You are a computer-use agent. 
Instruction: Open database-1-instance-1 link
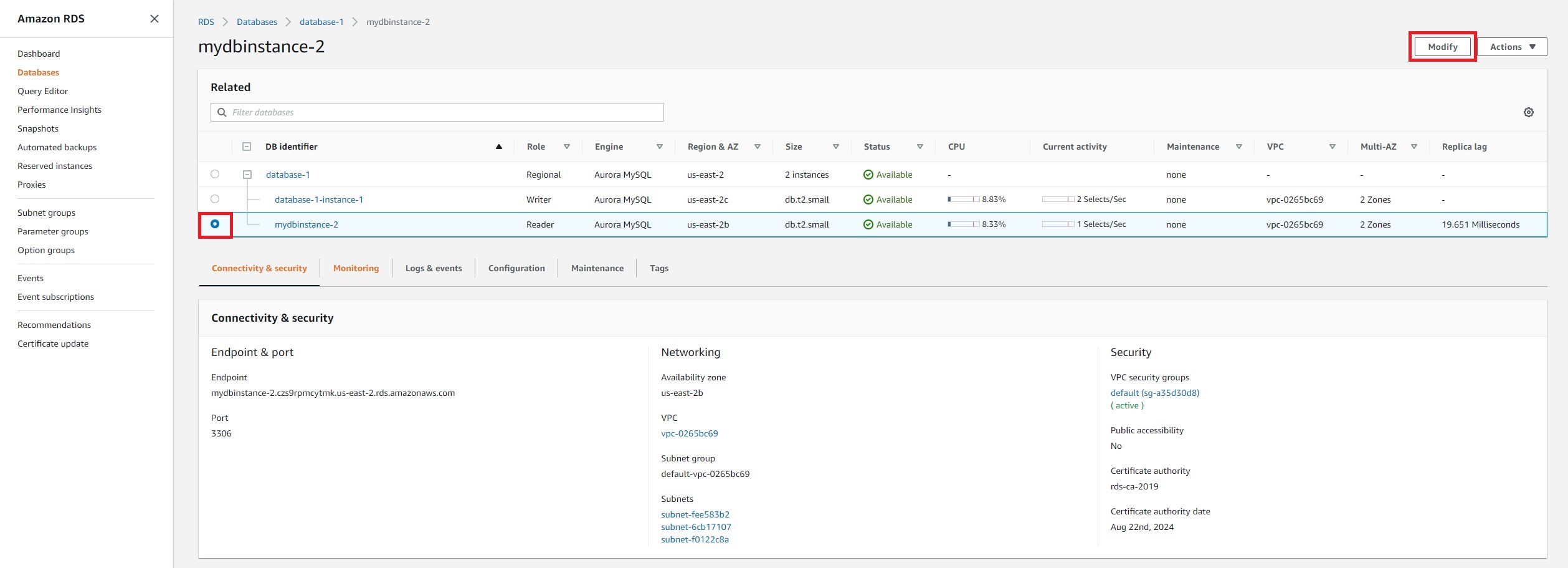click(319, 200)
